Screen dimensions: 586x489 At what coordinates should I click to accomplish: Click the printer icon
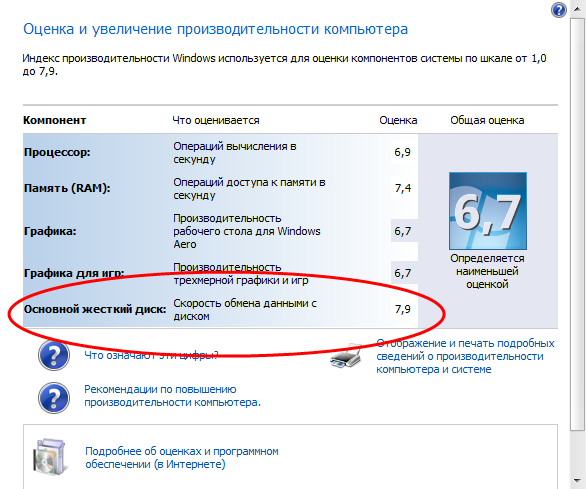coord(346,356)
